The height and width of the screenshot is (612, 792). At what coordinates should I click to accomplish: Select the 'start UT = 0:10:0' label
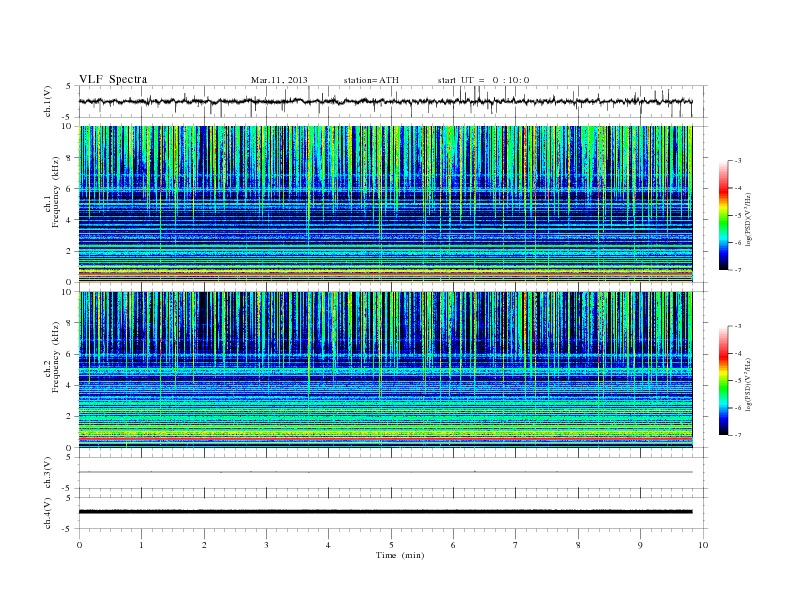click(483, 80)
